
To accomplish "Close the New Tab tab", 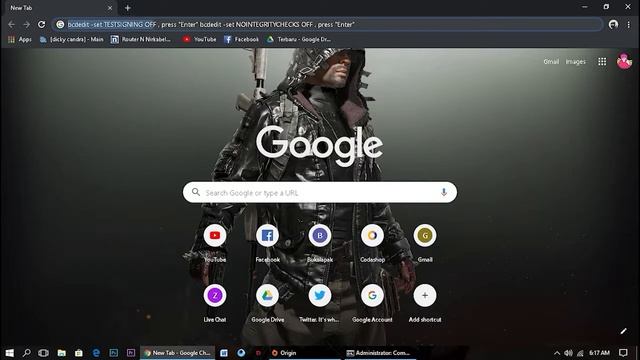I will pyautogui.click(x=110, y=8).
